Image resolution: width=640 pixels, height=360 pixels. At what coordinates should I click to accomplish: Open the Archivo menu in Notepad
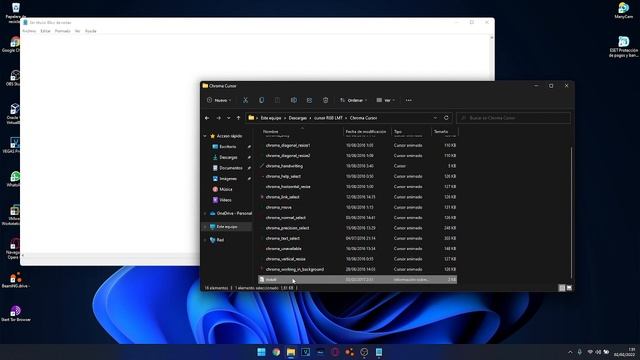[x=29, y=31]
